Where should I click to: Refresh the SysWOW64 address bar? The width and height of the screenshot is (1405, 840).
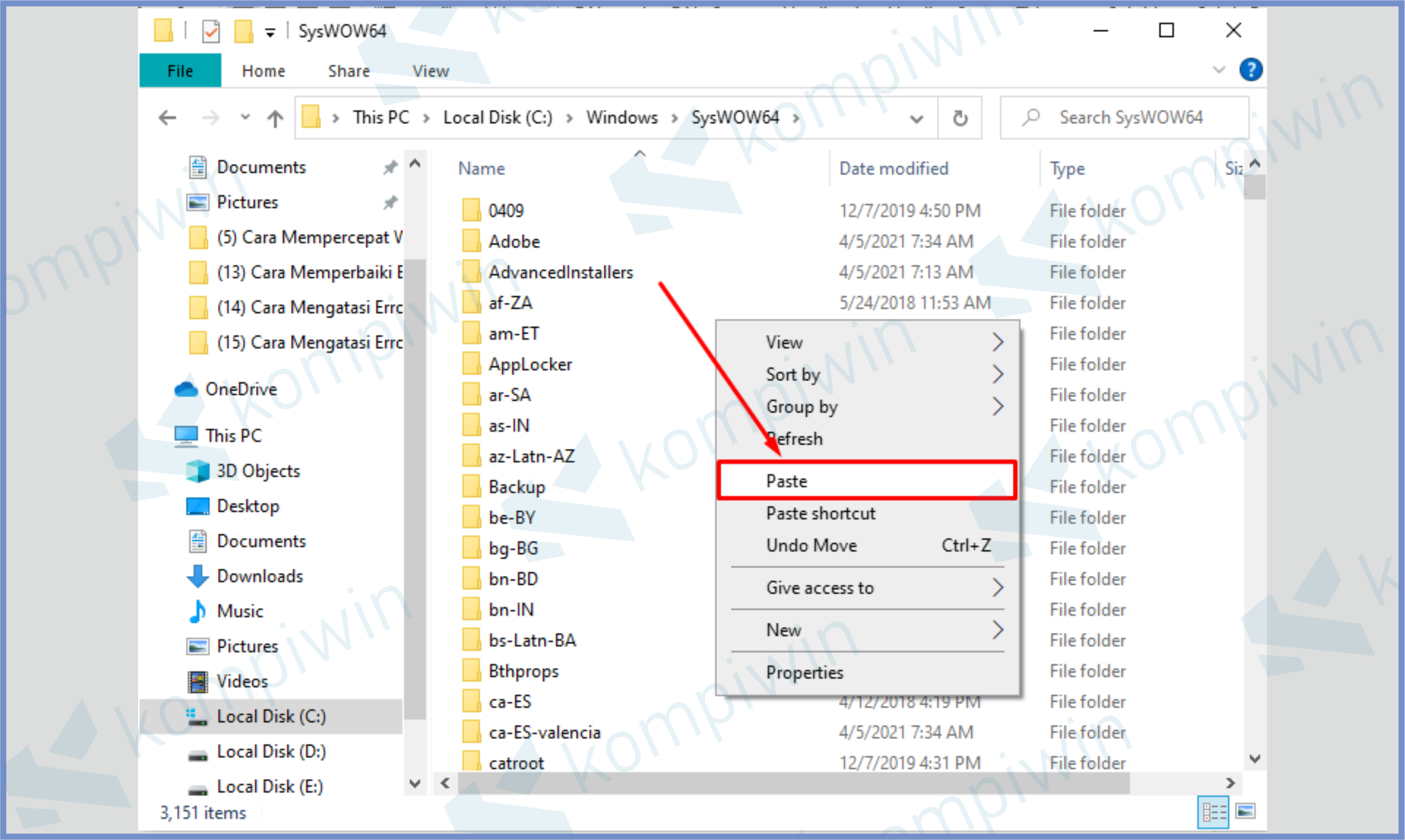(960, 118)
